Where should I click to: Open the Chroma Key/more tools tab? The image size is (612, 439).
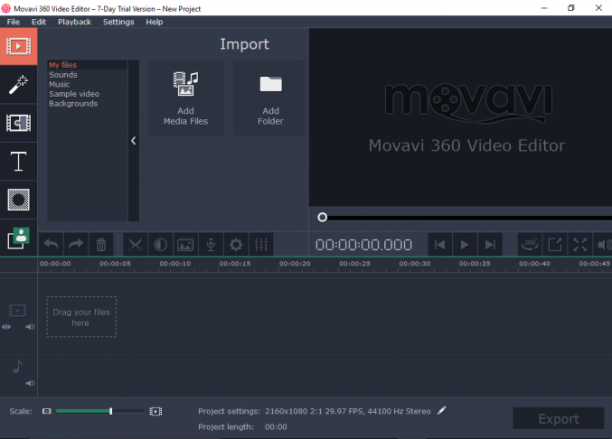pyautogui.click(x=18, y=238)
